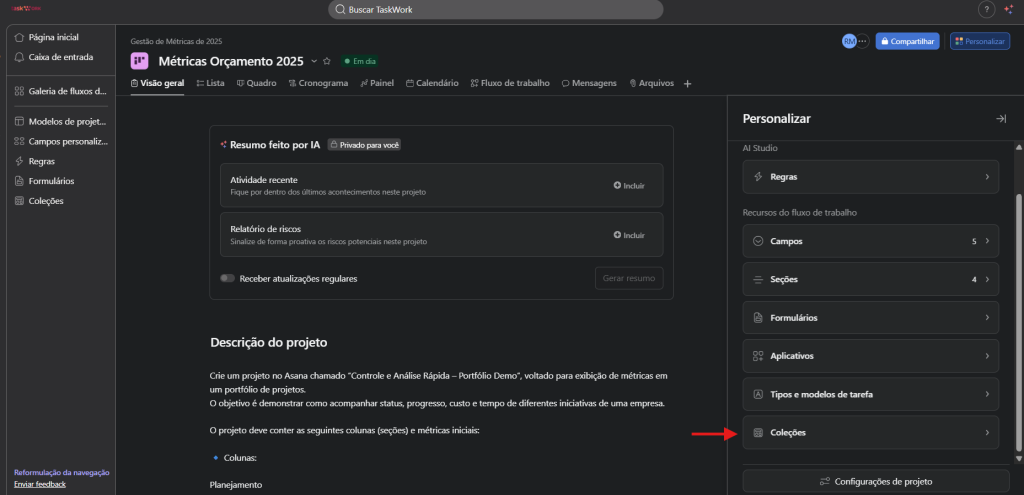The width and height of the screenshot is (1024, 495).
Task: Click the project icon beside Métricas Orçamento 2025
Action: (x=140, y=61)
